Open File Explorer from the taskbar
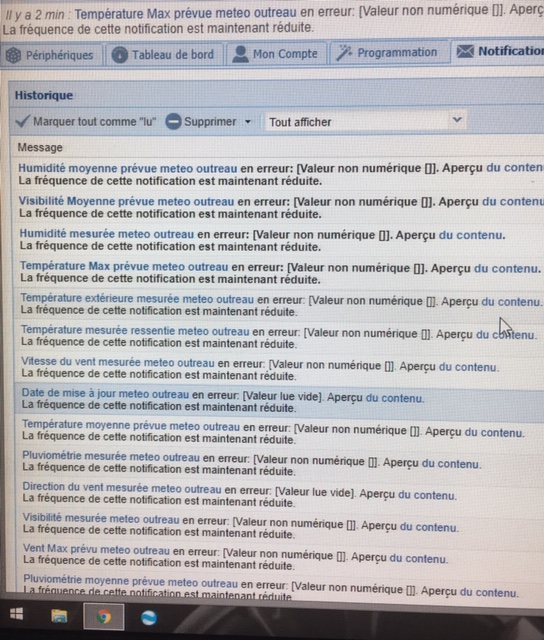 pos(60,616)
